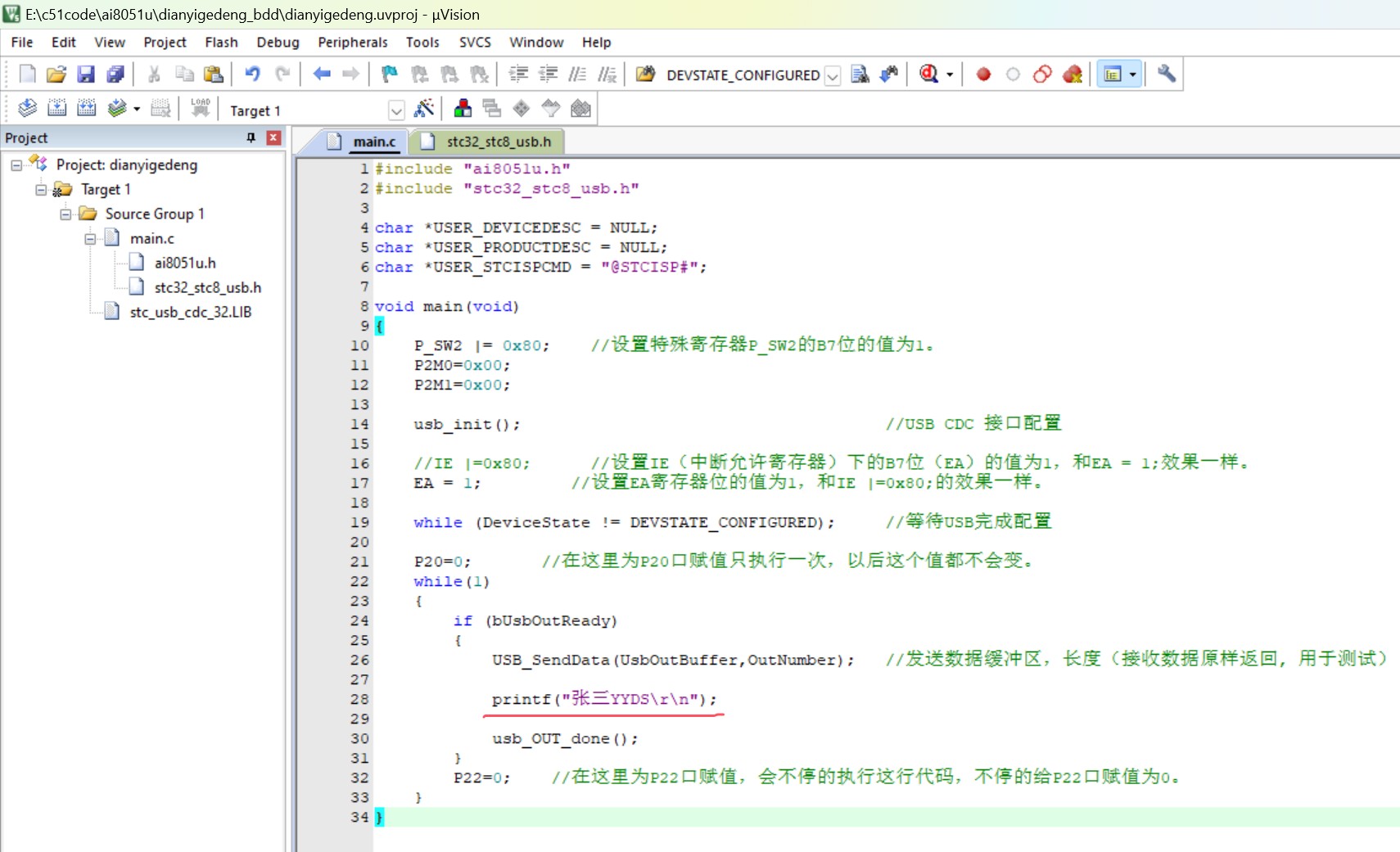This screenshot has width=1400, height=852.
Task: Toggle the Project Window layout icon
Action: tap(1113, 74)
